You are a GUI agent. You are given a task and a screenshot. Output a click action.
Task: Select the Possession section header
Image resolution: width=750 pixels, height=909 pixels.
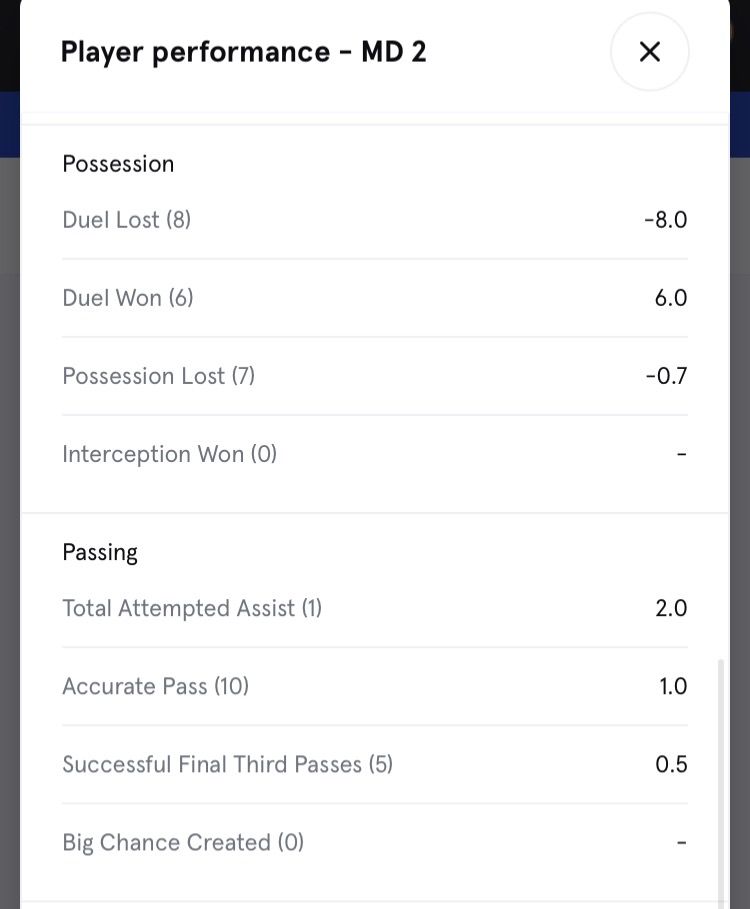coord(118,164)
